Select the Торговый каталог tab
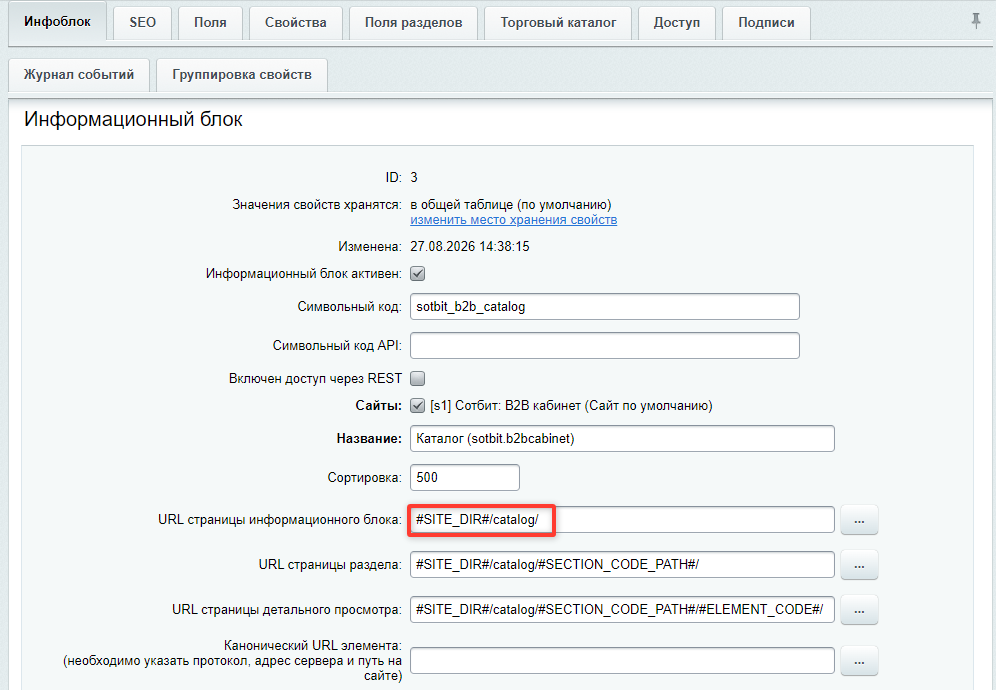The height and width of the screenshot is (690, 996). [558, 22]
